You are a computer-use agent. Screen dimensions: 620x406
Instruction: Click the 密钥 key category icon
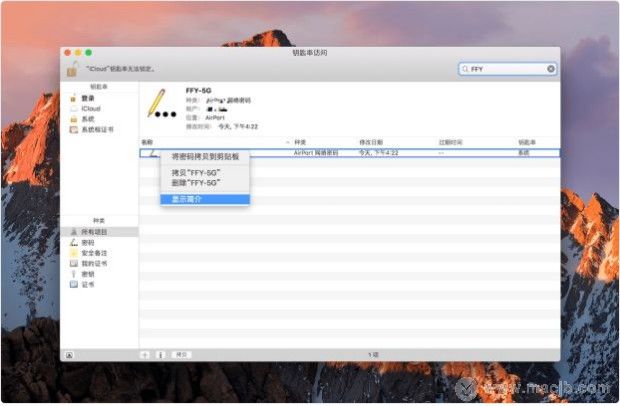tap(74, 274)
